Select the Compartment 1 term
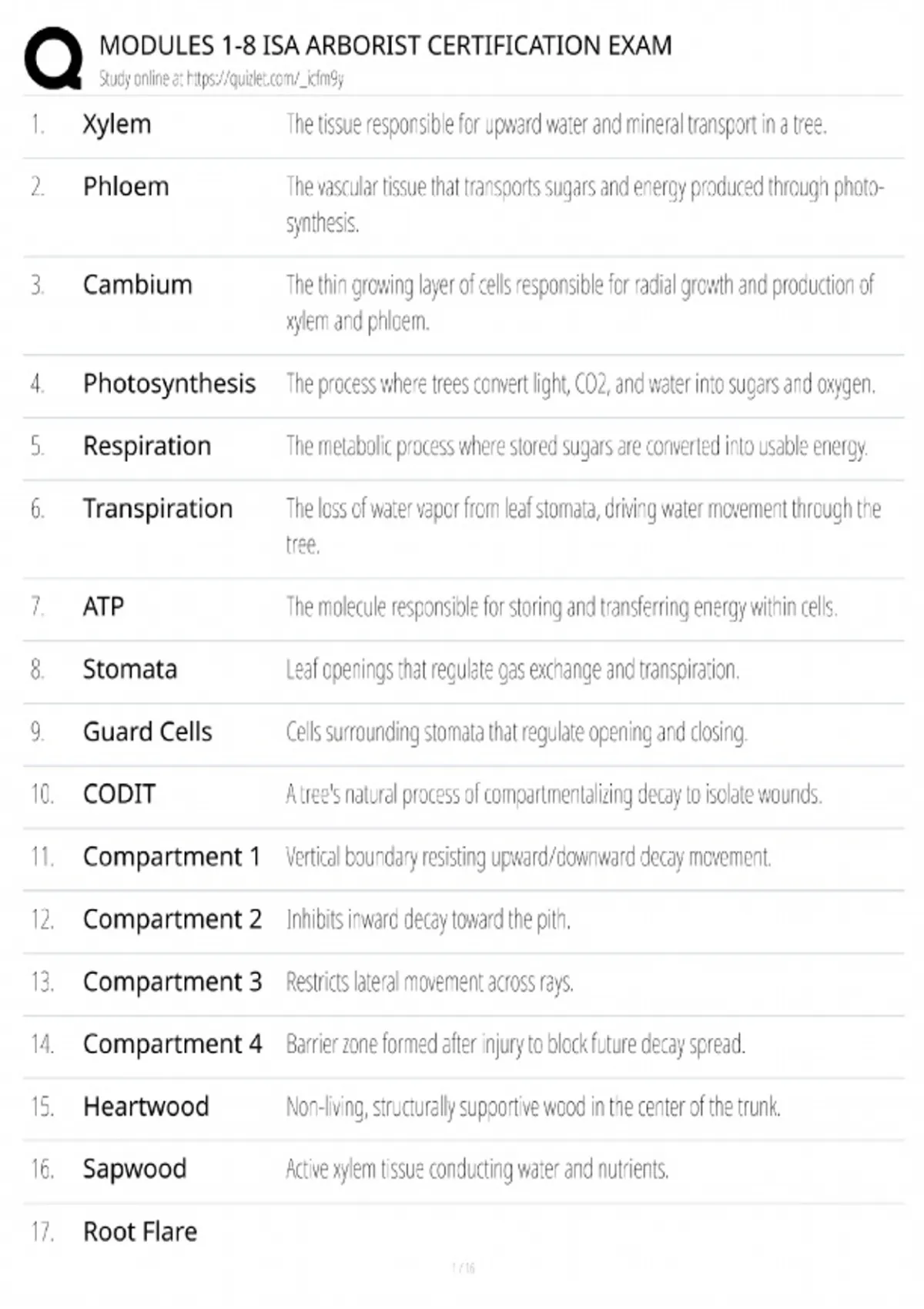The width and height of the screenshot is (924, 1309). [171, 856]
